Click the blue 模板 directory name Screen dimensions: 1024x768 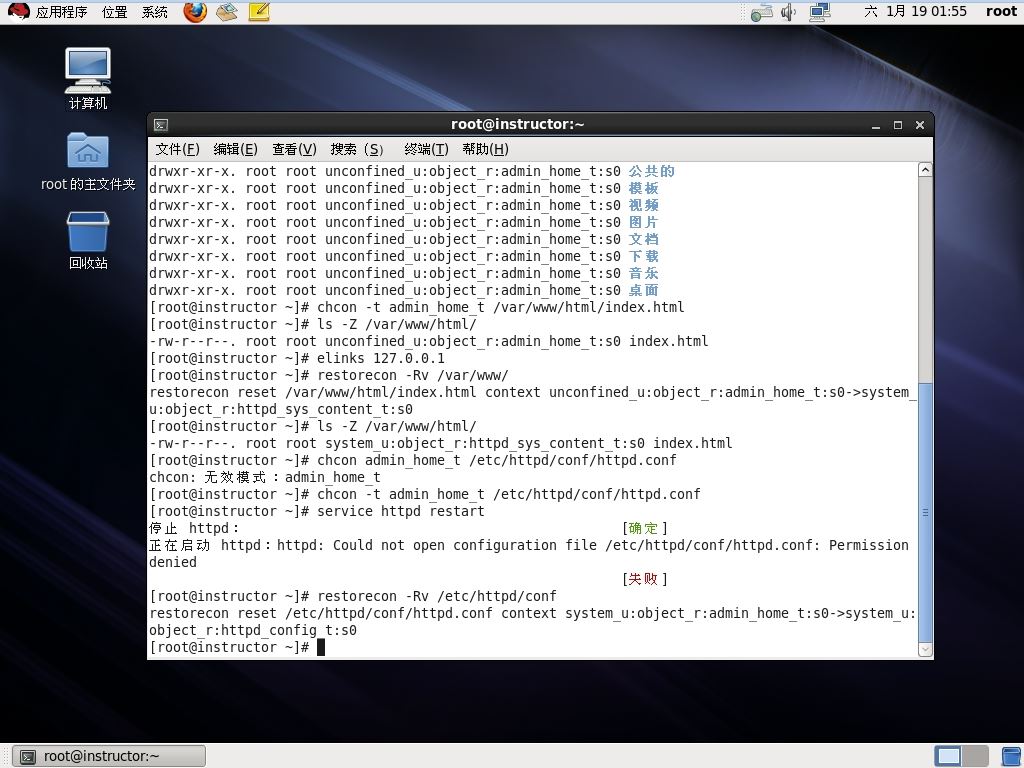pyautogui.click(x=644, y=188)
